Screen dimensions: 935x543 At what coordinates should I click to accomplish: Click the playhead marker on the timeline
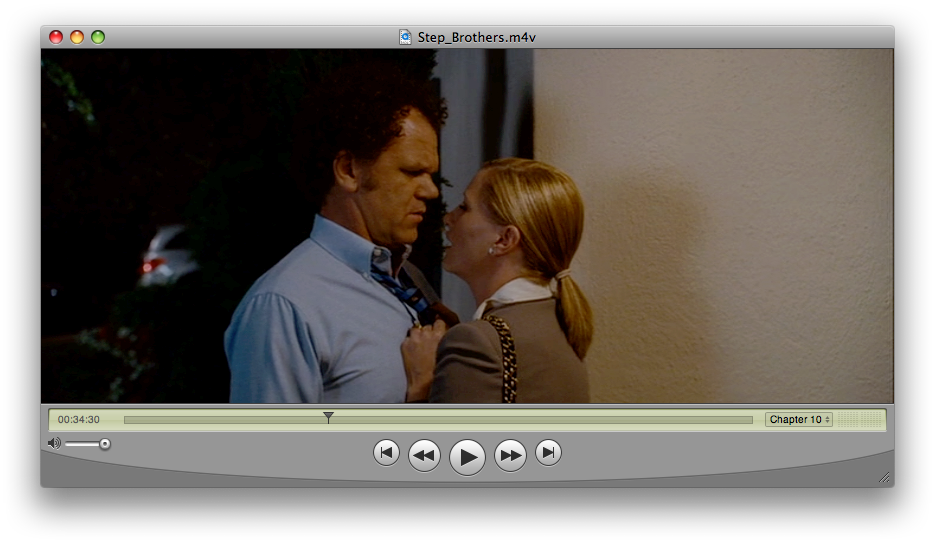[x=328, y=417]
